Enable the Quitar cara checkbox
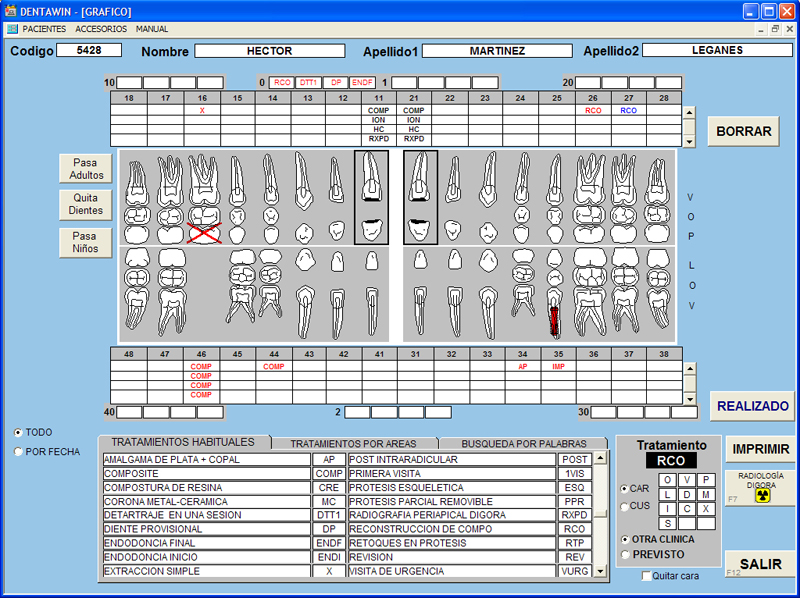This screenshot has height=598, width=800. tap(646, 576)
